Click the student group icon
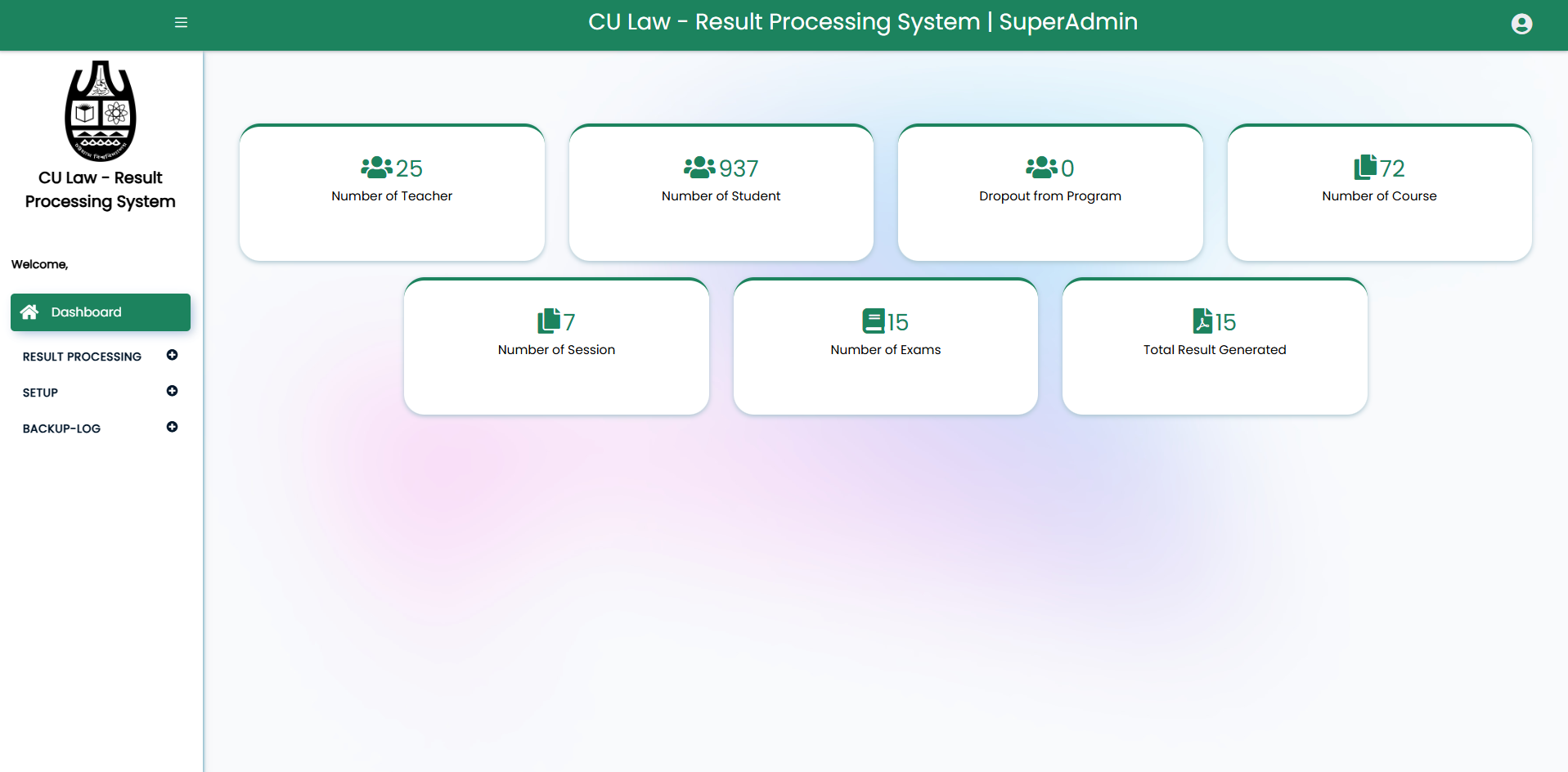The height and width of the screenshot is (772, 1568). point(699,168)
